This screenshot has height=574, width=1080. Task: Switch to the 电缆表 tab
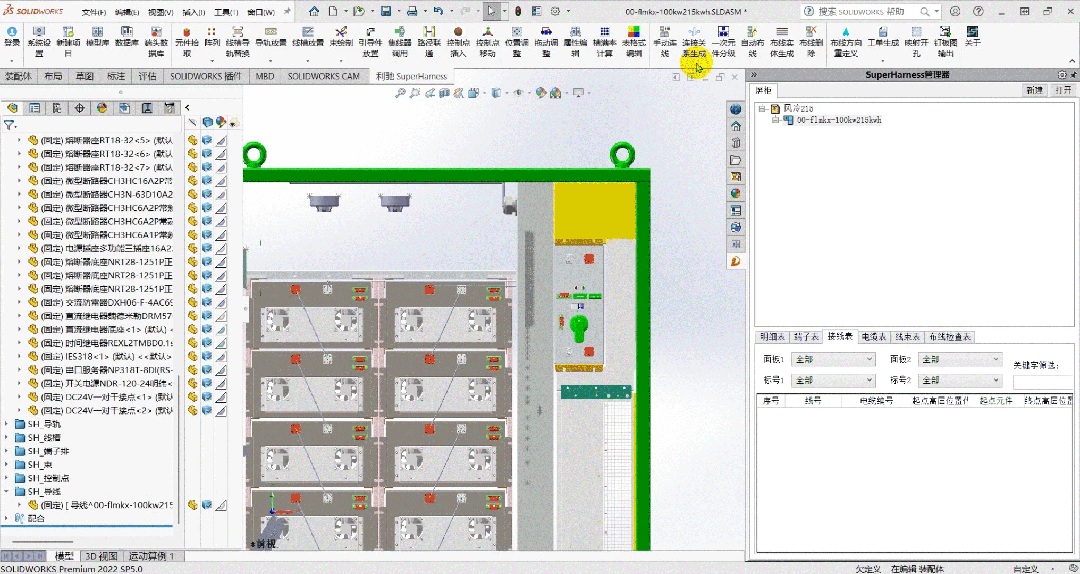[x=873, y=337]
